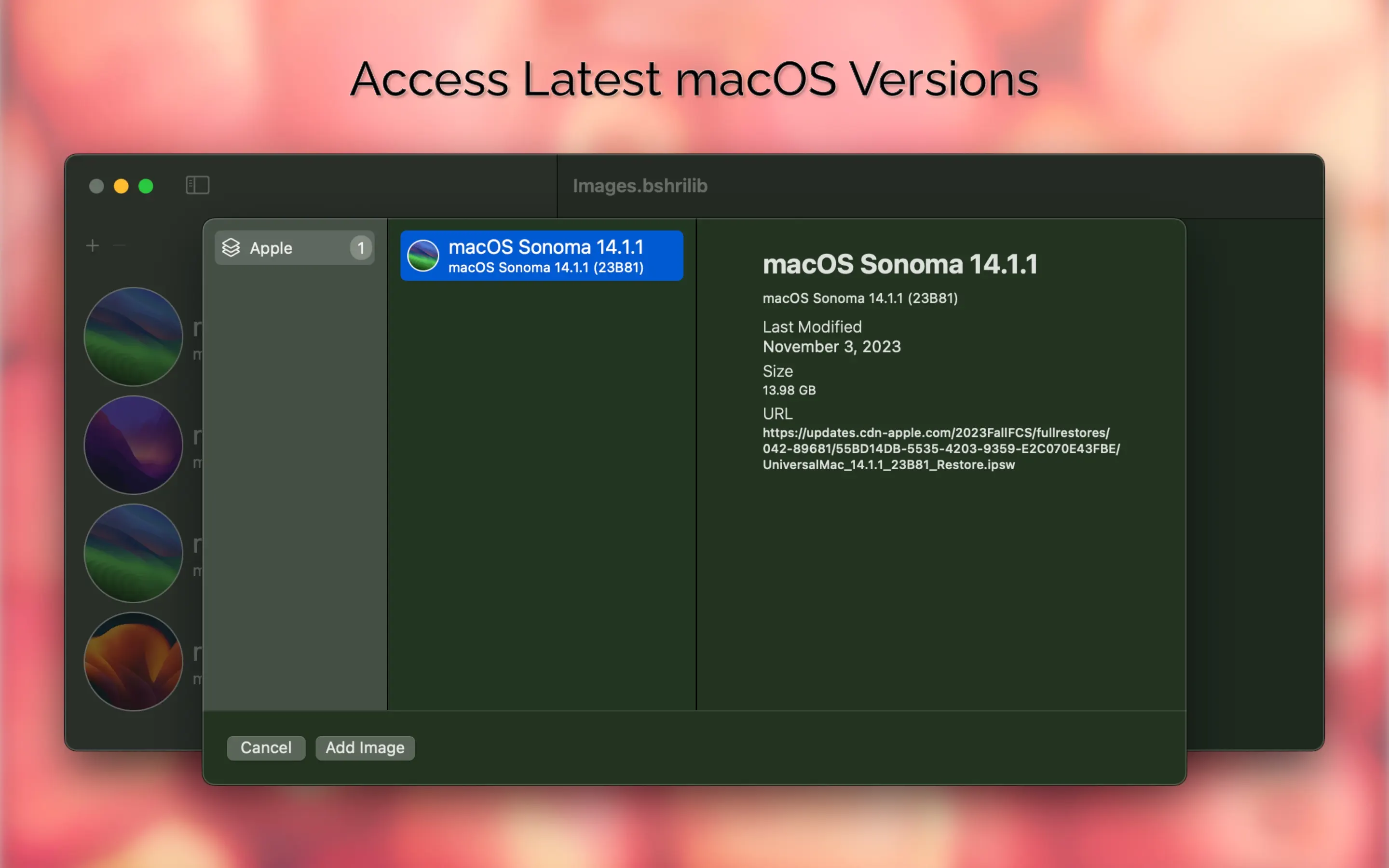Click the plus add image button
The image size is (1389, 868).
coord(93,246)
